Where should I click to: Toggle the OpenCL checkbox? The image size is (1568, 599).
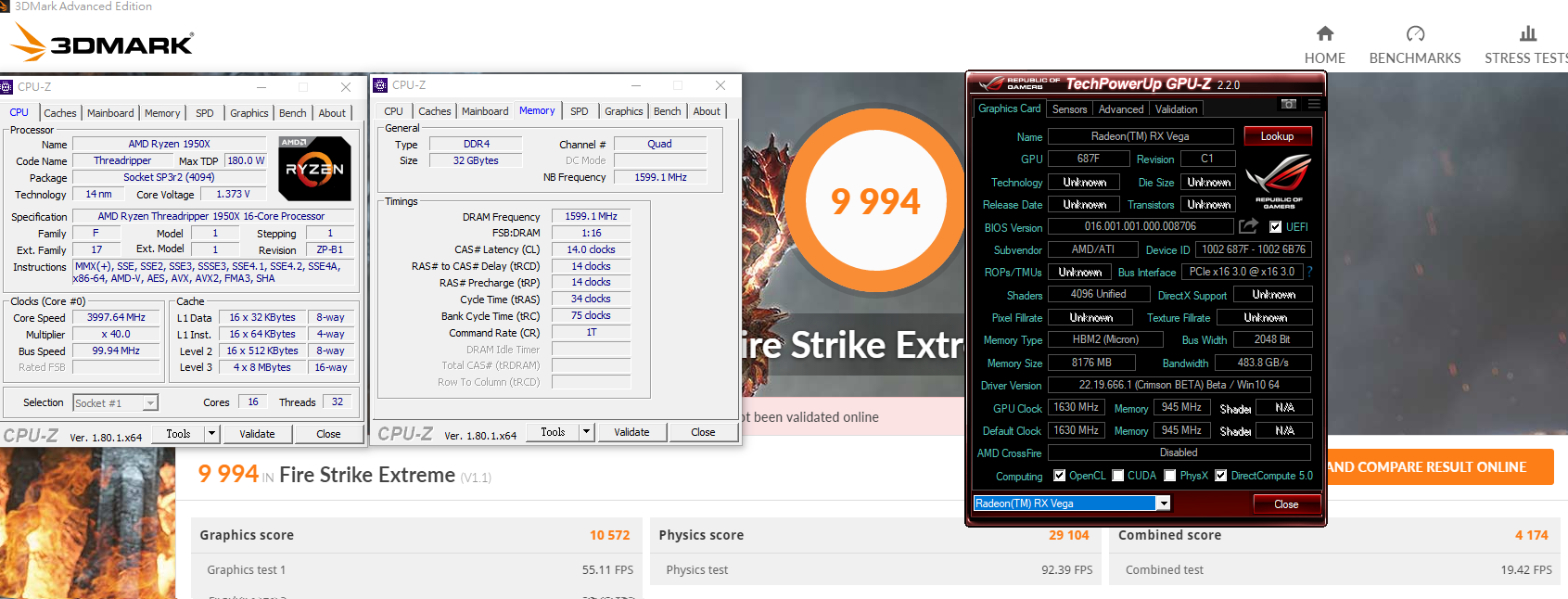click(1059, 476)
